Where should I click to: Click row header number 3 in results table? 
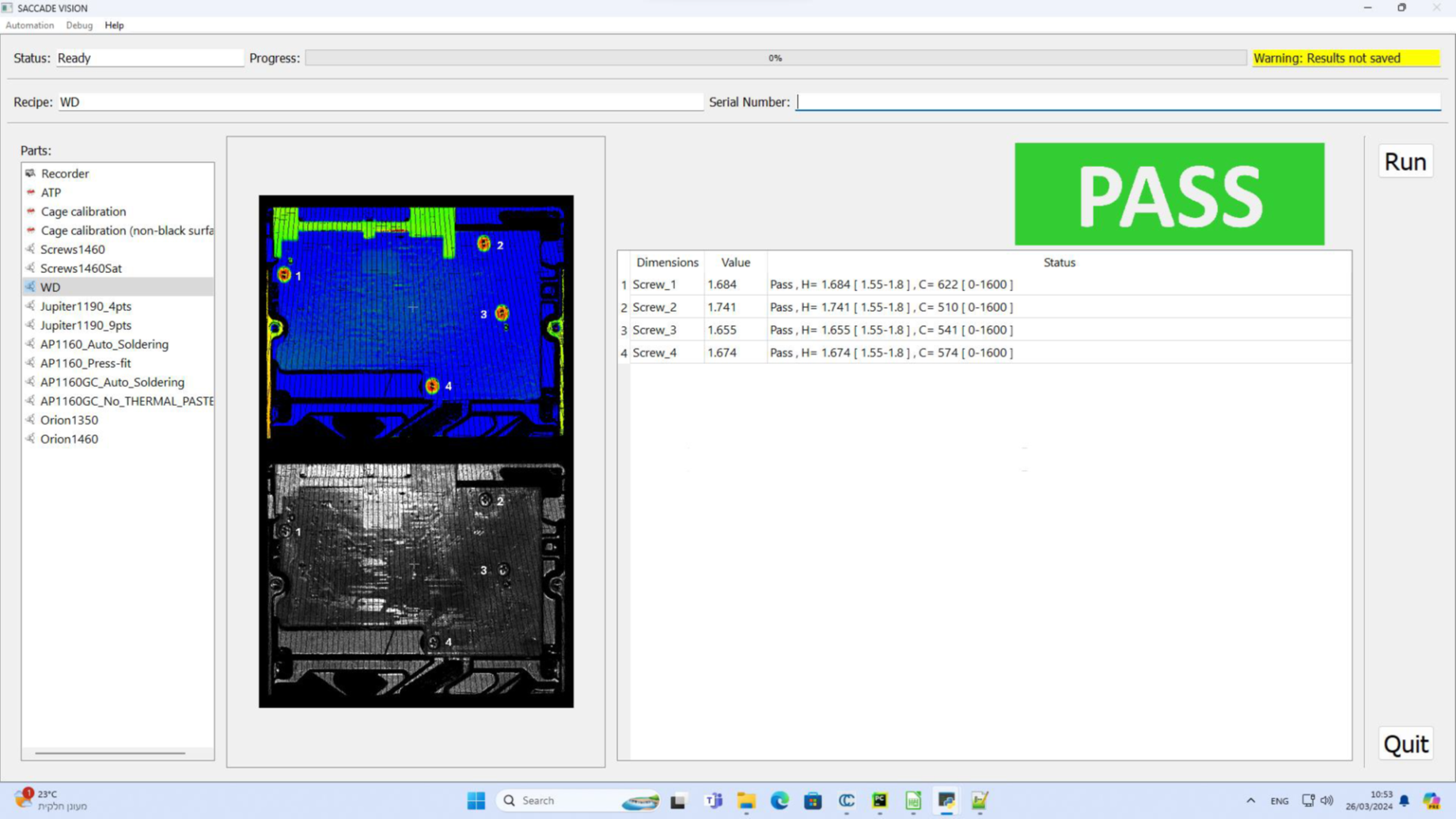click(624, 330)
